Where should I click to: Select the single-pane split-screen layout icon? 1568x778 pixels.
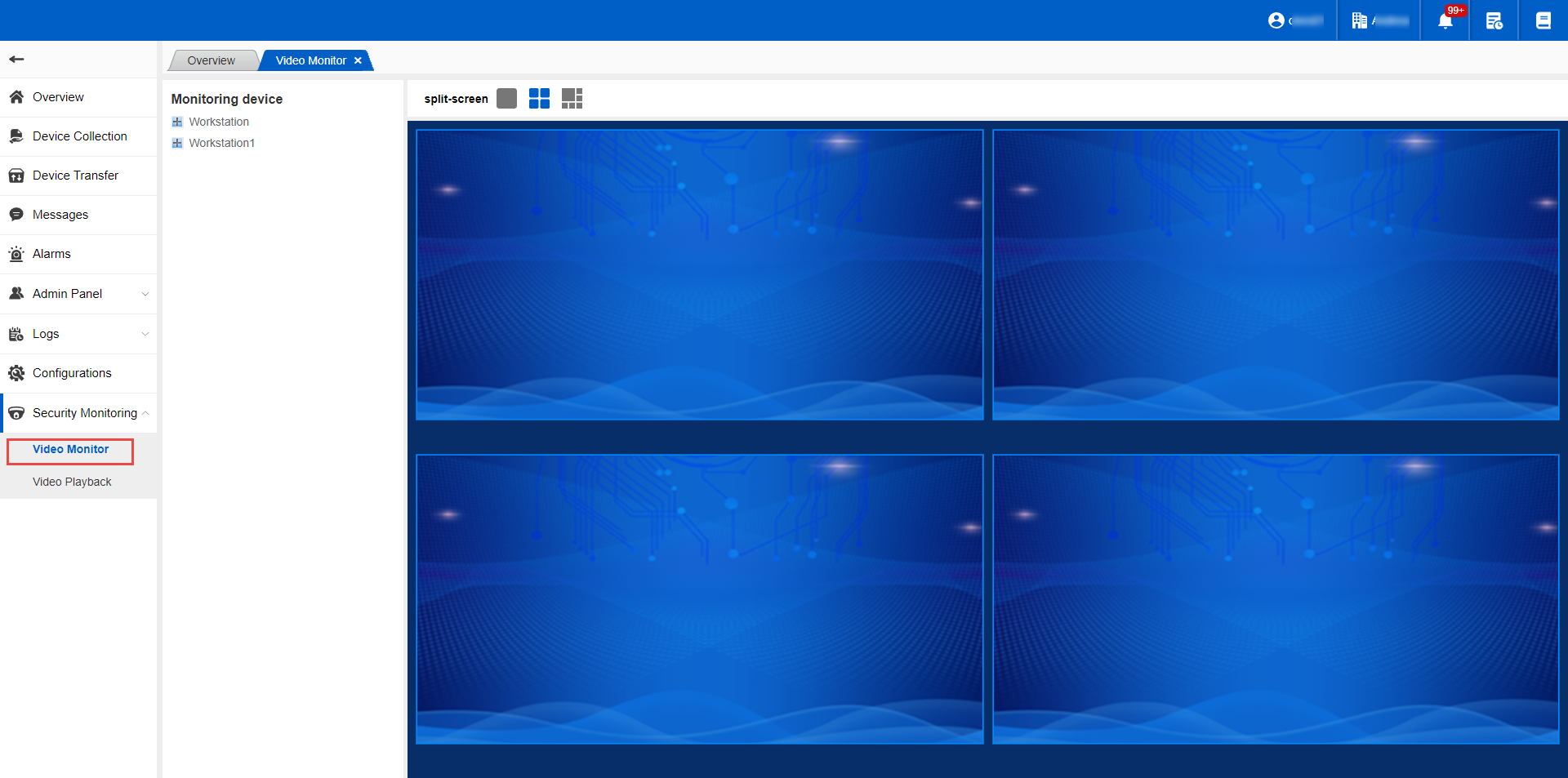506,99
